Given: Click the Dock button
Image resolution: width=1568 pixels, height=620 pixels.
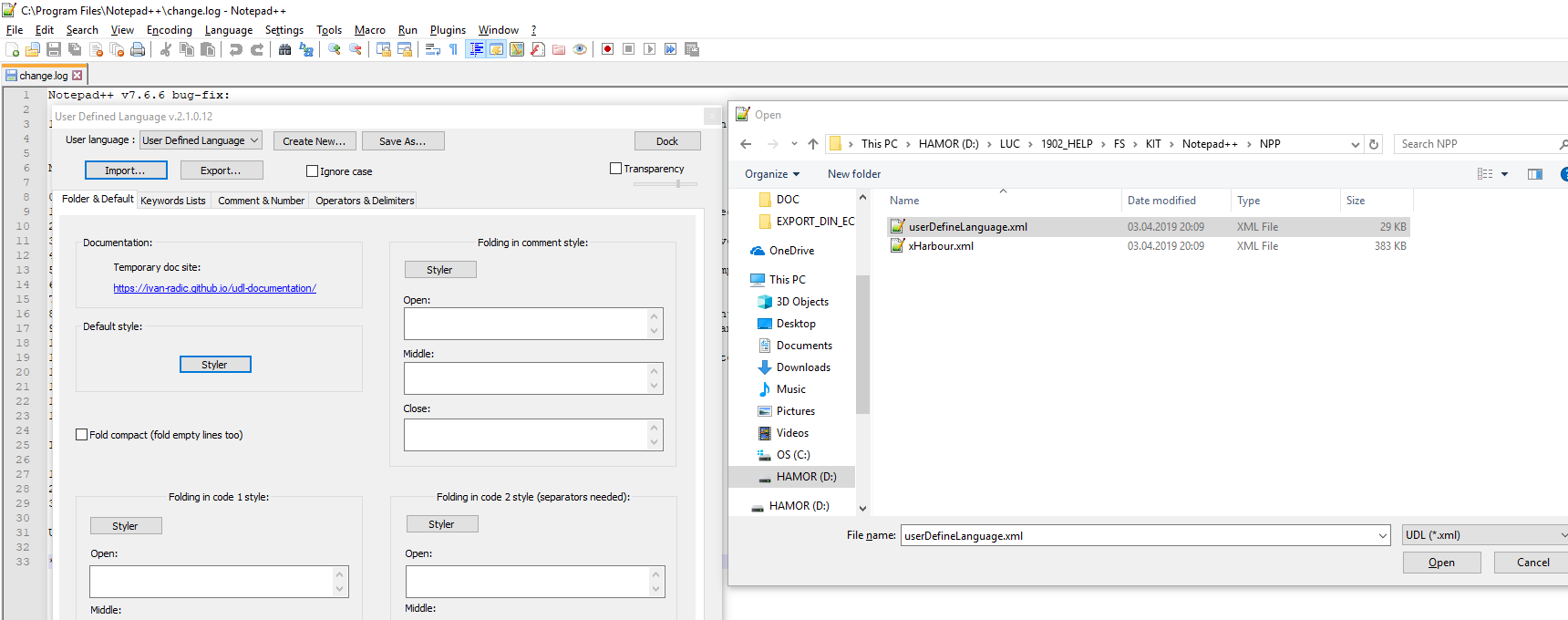Looking at the screenshot, I should (x=667, y=141).
